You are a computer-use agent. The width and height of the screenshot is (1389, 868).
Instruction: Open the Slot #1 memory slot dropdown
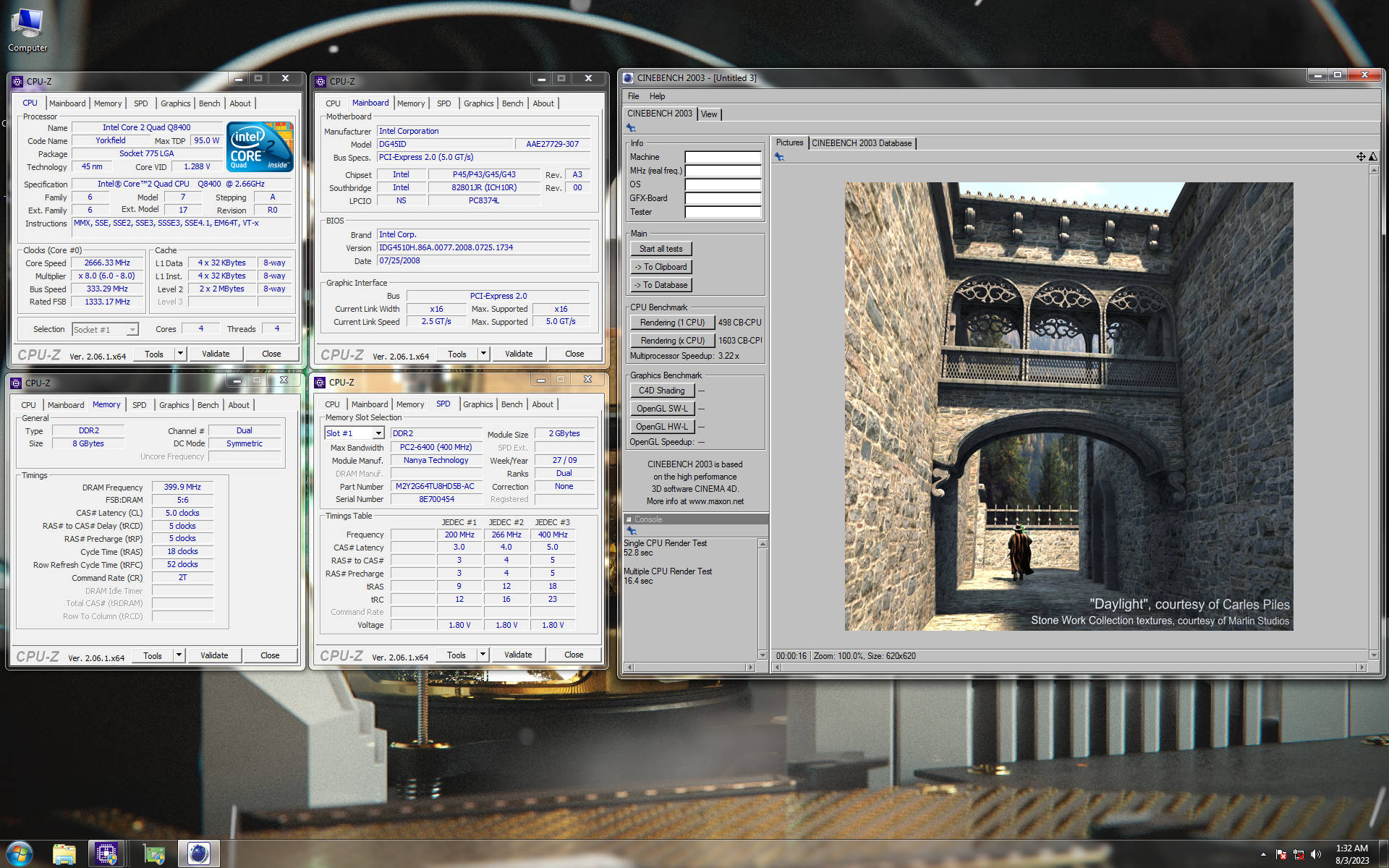pyautogui.click(x=378, y=433)
